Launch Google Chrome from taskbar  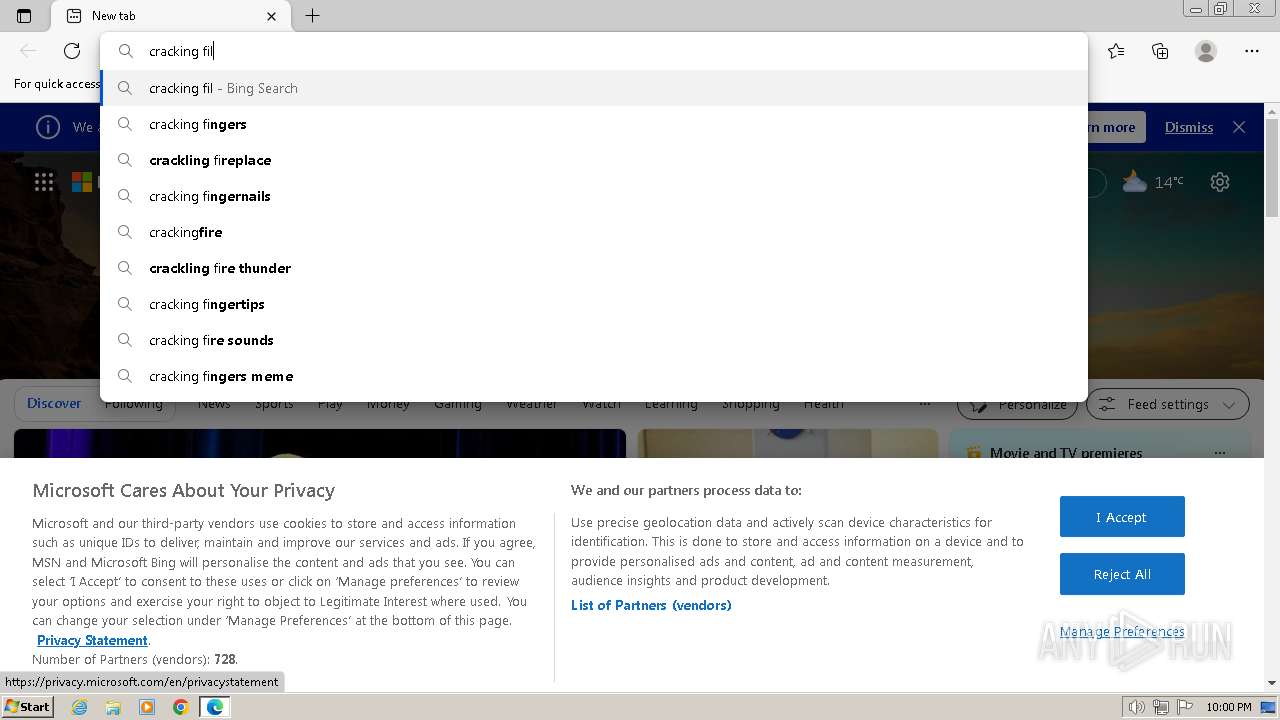point(180,707)
